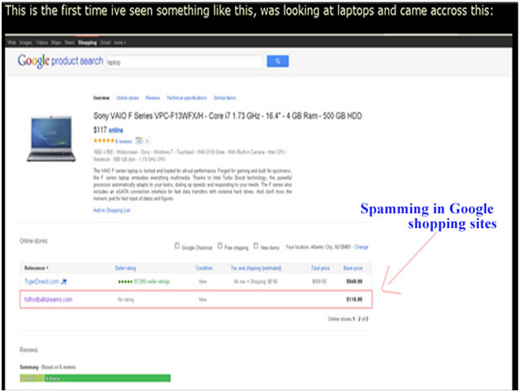Viewport: 520px width, 392px height.
Task: Check the Free shipping filter box
Action: 220,246
